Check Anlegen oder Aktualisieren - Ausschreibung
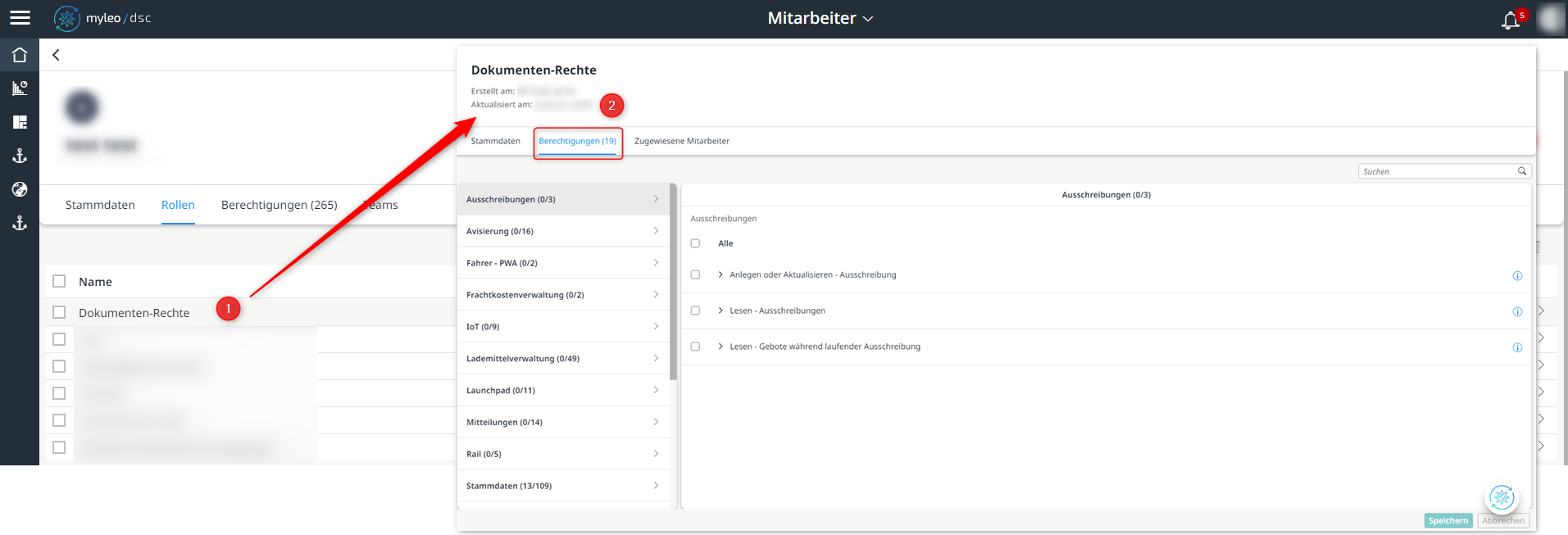This screenshot has width=1568, height=535. pos(695,274)
